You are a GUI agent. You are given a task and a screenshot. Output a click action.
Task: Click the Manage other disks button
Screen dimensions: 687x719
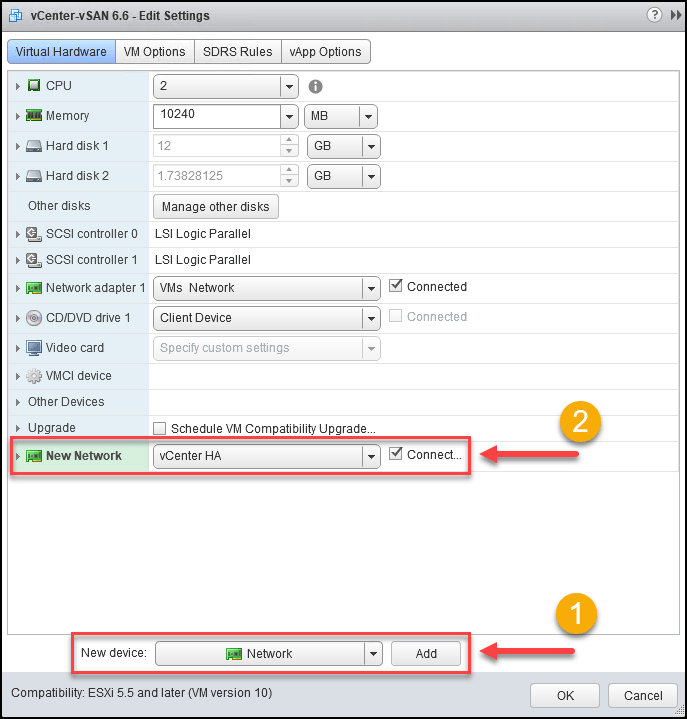tap(216, 206)
